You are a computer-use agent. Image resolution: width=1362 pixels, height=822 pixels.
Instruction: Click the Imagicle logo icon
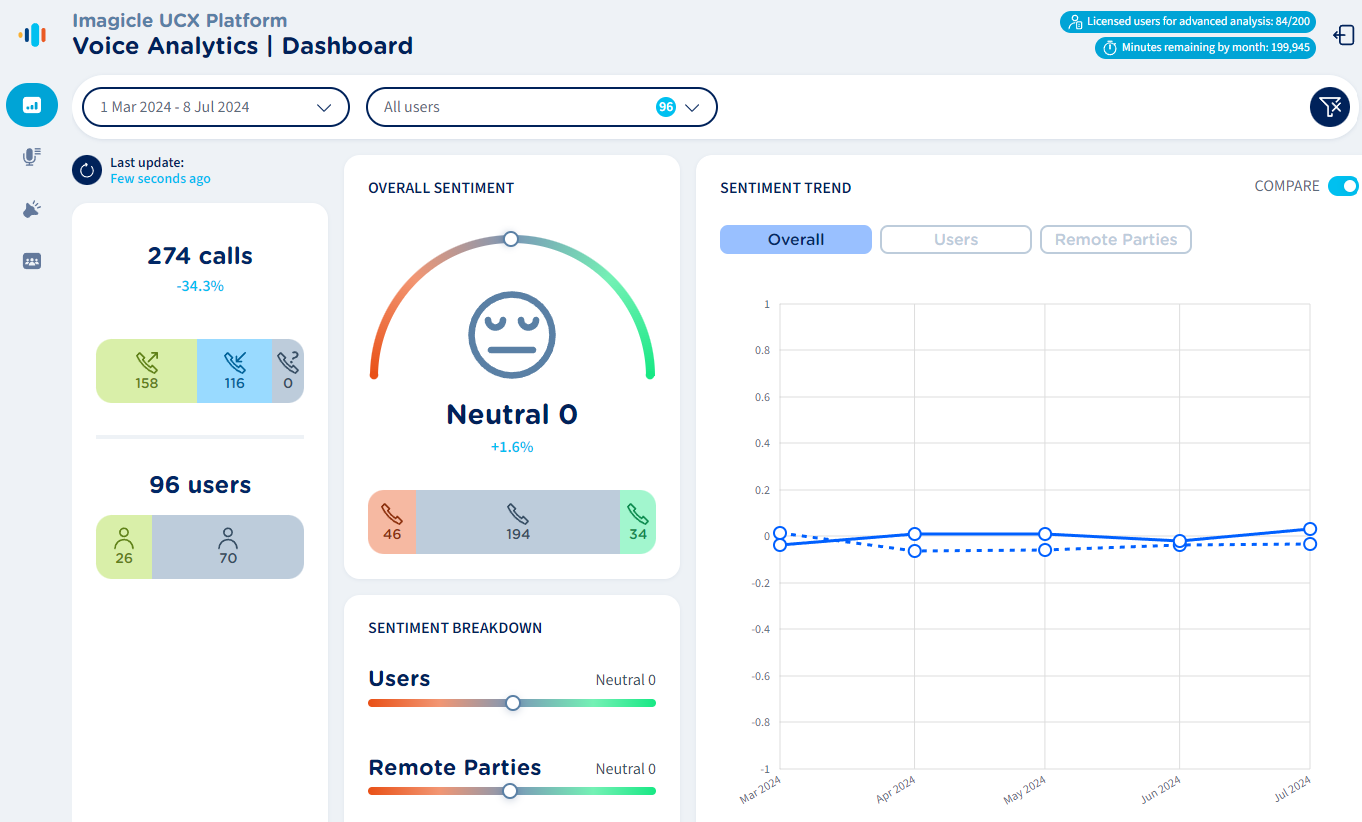click(x=32, y=35)
